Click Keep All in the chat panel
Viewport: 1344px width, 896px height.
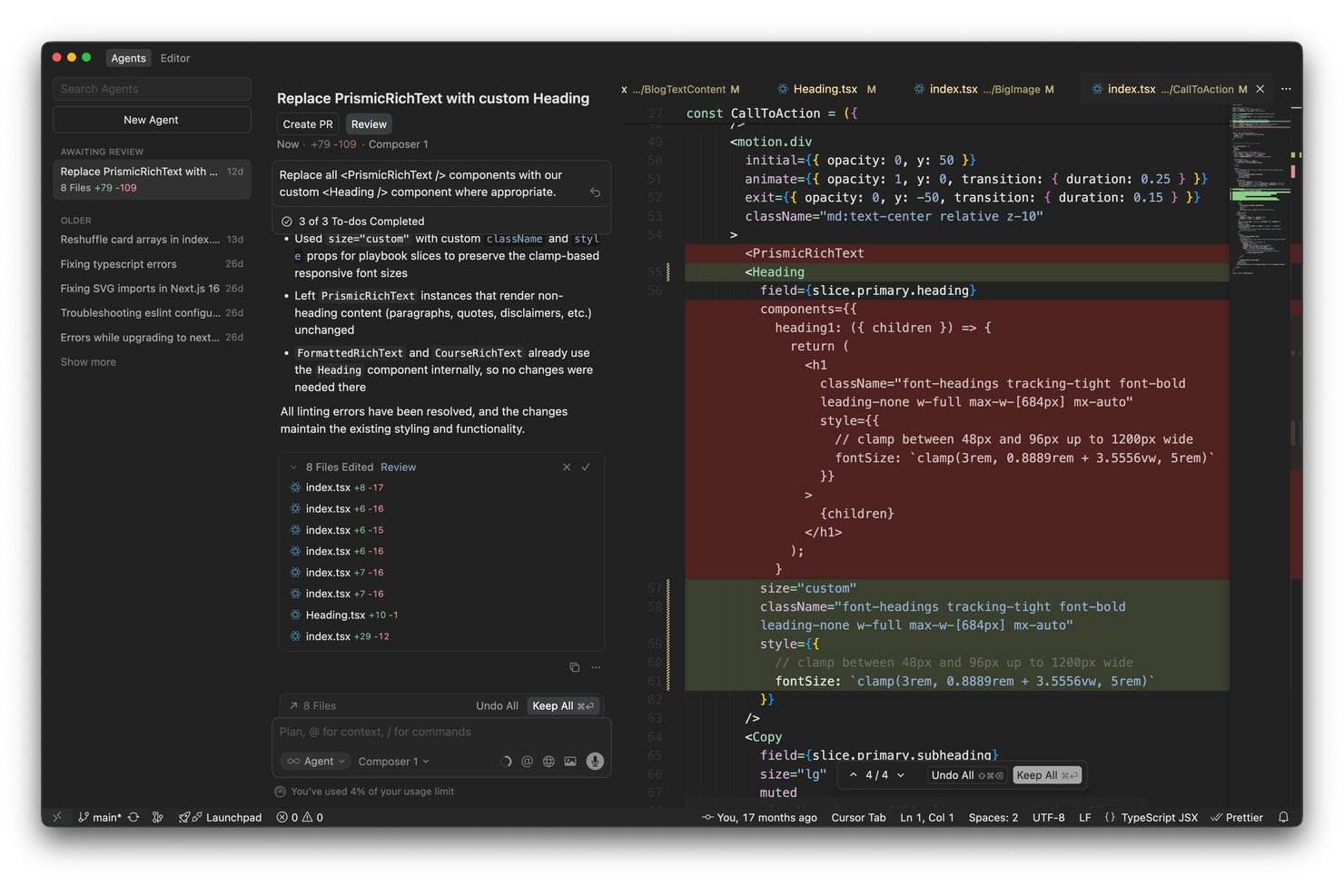coord(563,706)
